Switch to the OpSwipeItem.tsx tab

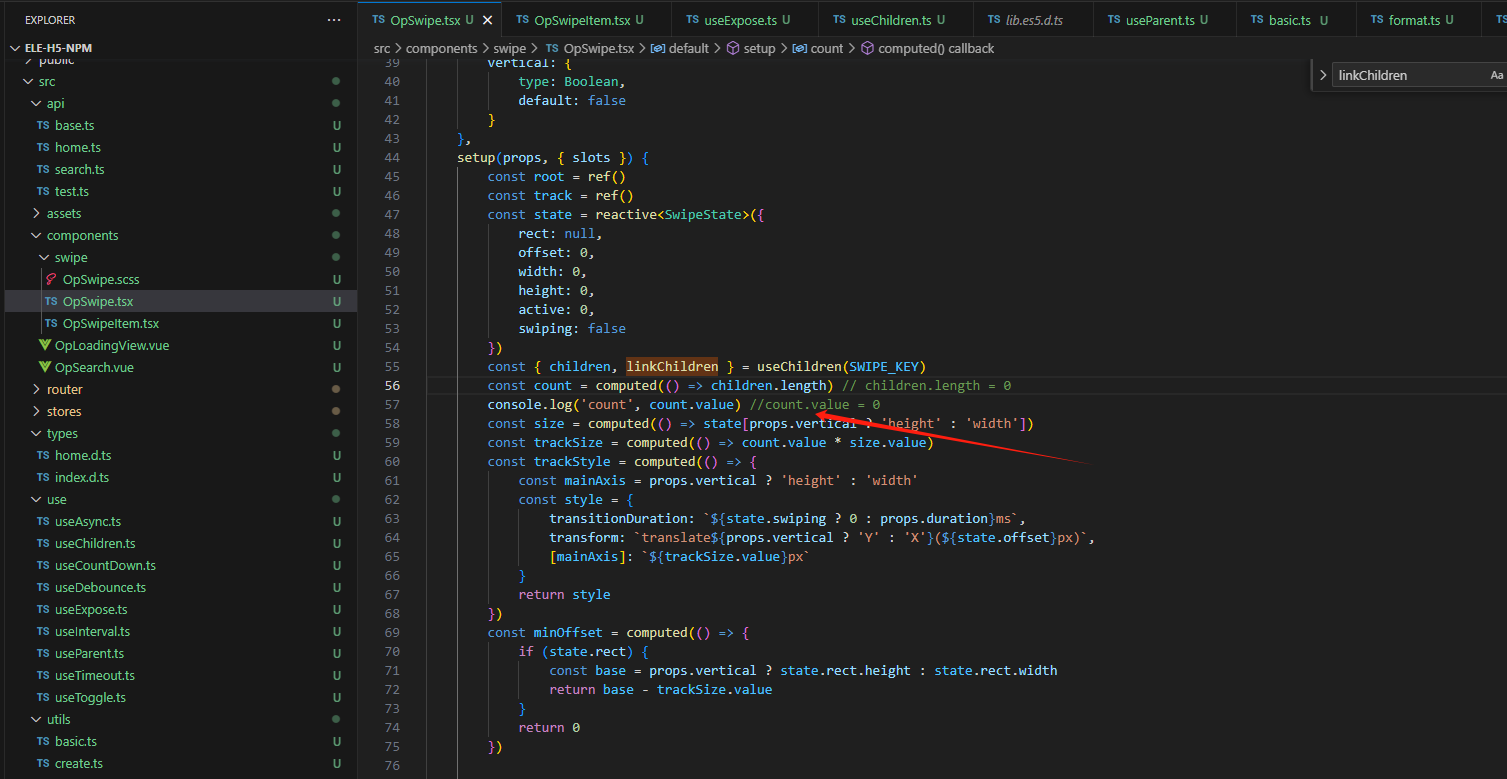581,20
